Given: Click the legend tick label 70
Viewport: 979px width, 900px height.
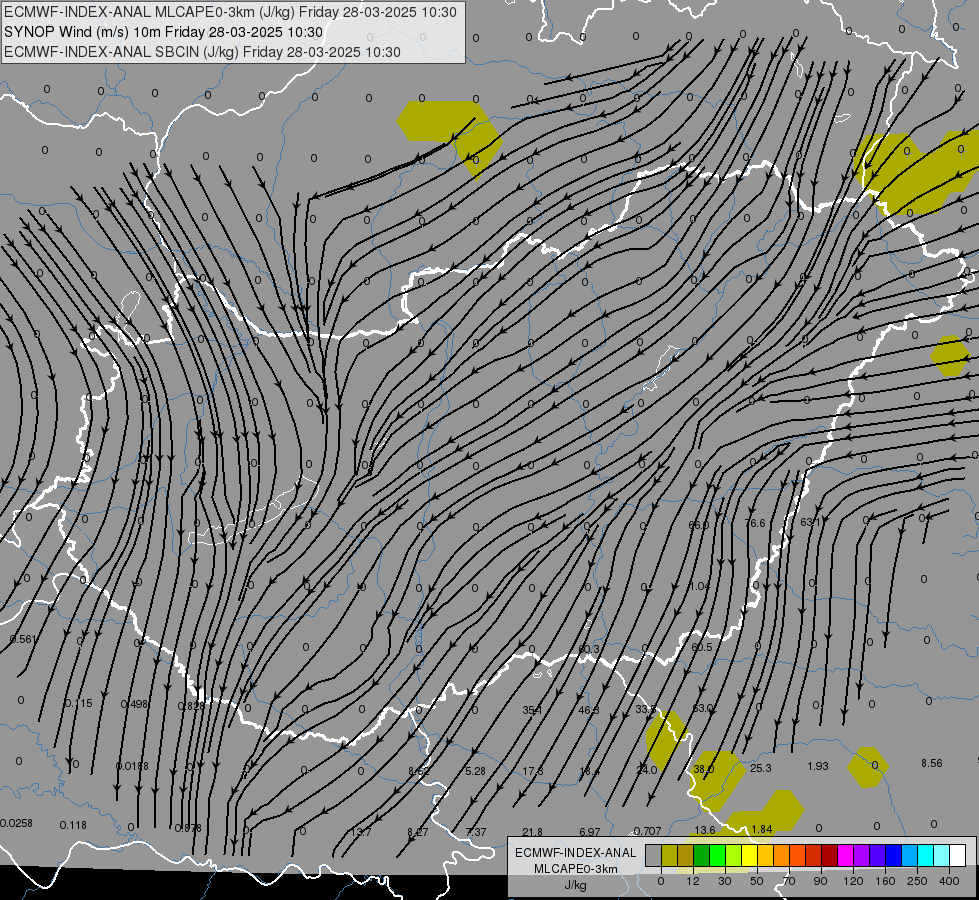Looking at the screenshot, I should point(789,881).
